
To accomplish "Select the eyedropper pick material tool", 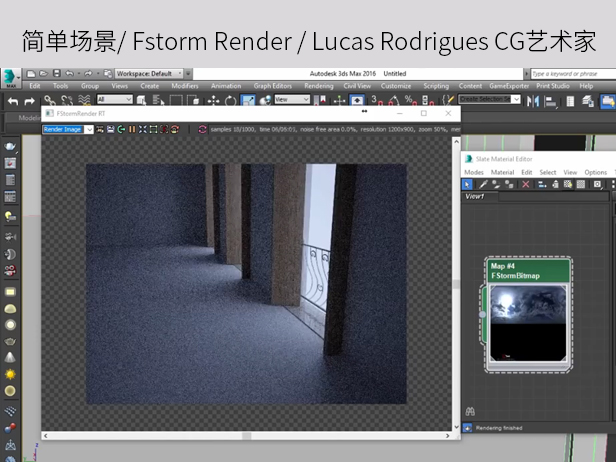I will [x=482, y=184].
